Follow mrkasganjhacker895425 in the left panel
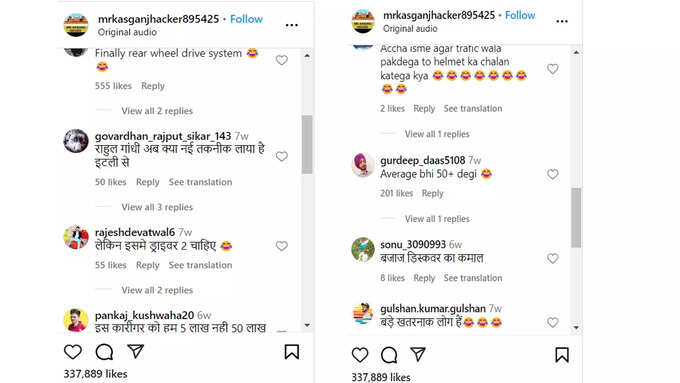Viewport: 680px width, 383px height. (x=246, y=19)
